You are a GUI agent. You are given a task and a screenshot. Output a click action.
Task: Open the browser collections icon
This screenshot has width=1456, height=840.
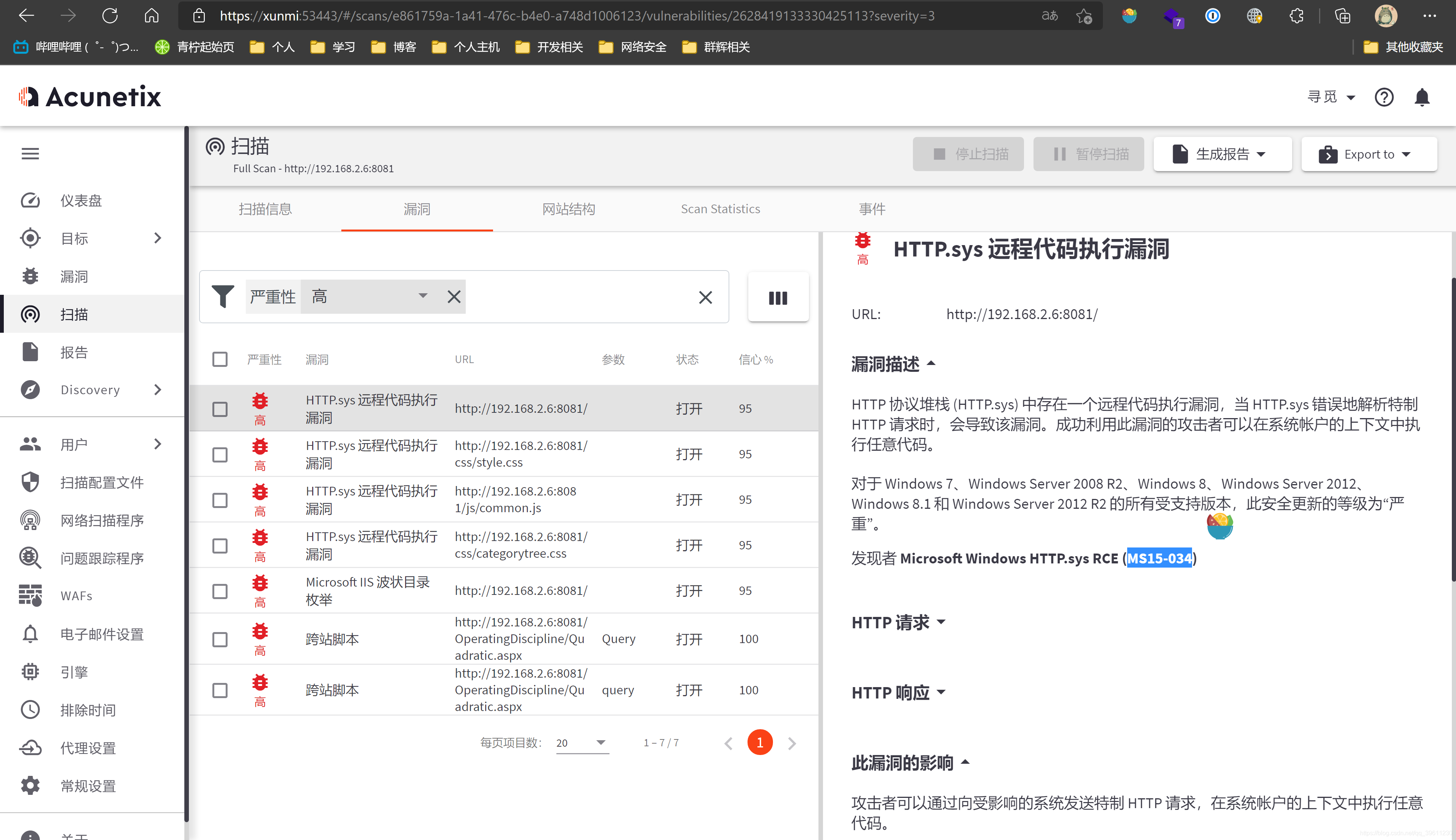[1342, 16]
